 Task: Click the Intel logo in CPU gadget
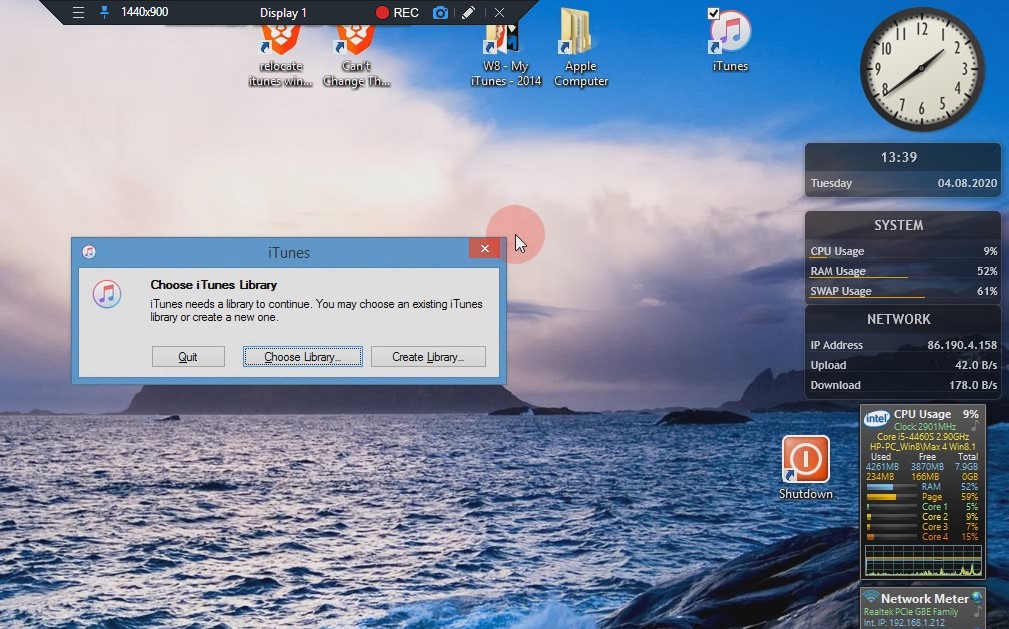[876, 418]
